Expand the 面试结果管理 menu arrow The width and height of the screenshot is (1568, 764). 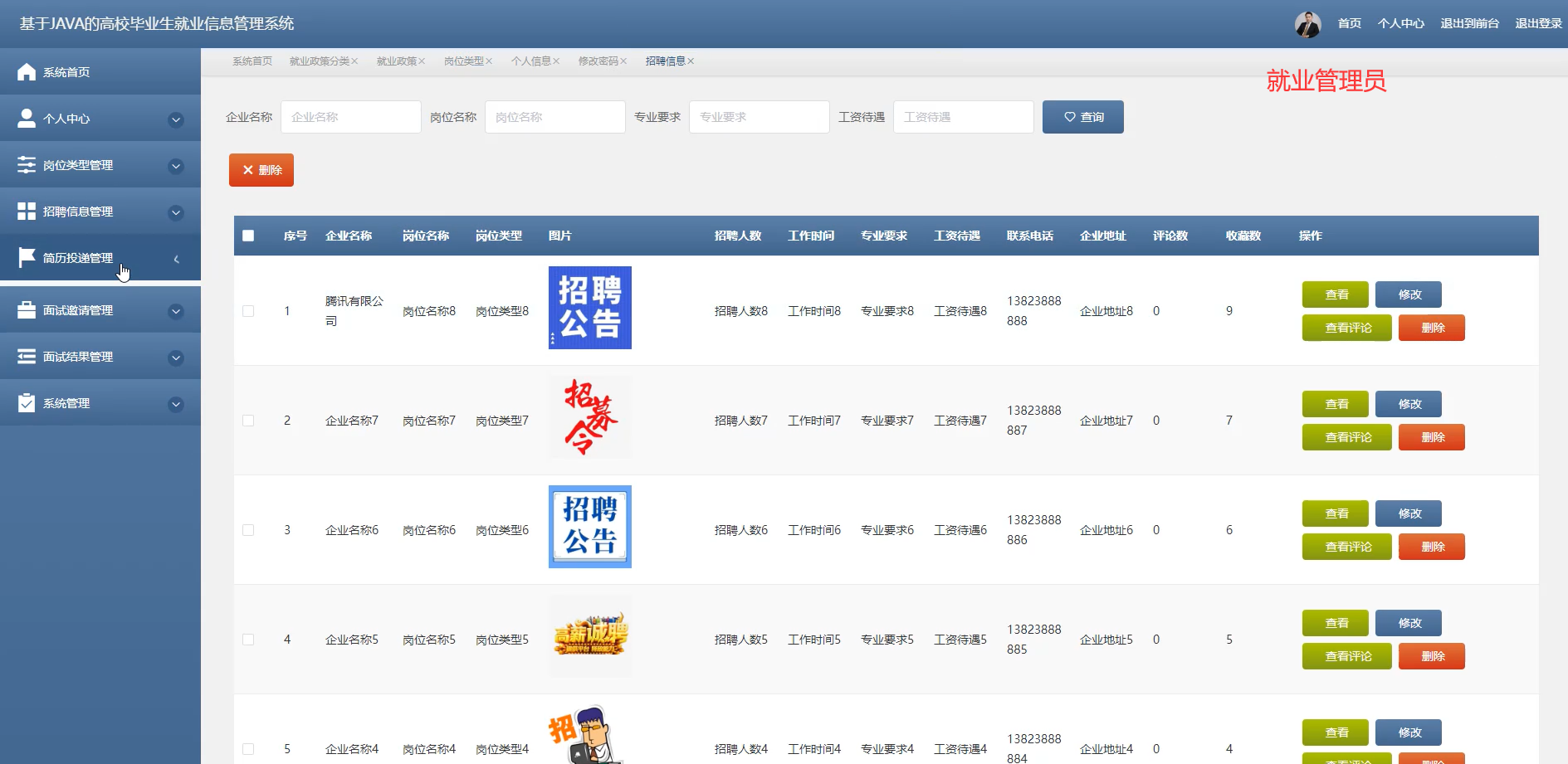point(176,358)
